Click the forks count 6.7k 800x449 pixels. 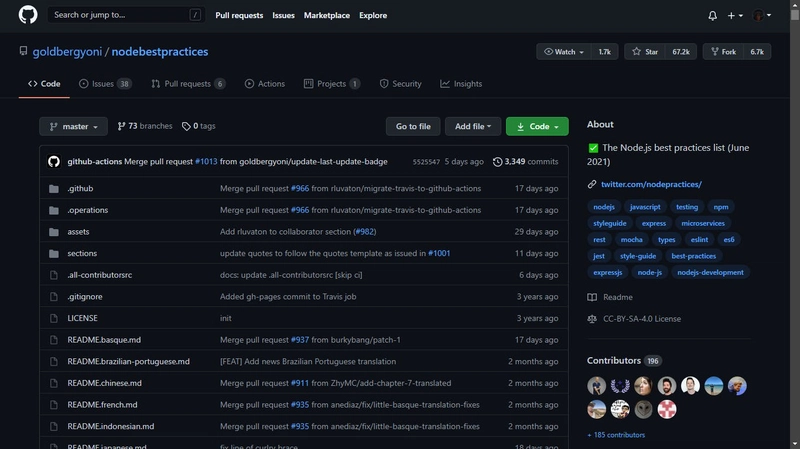(757, 52)
